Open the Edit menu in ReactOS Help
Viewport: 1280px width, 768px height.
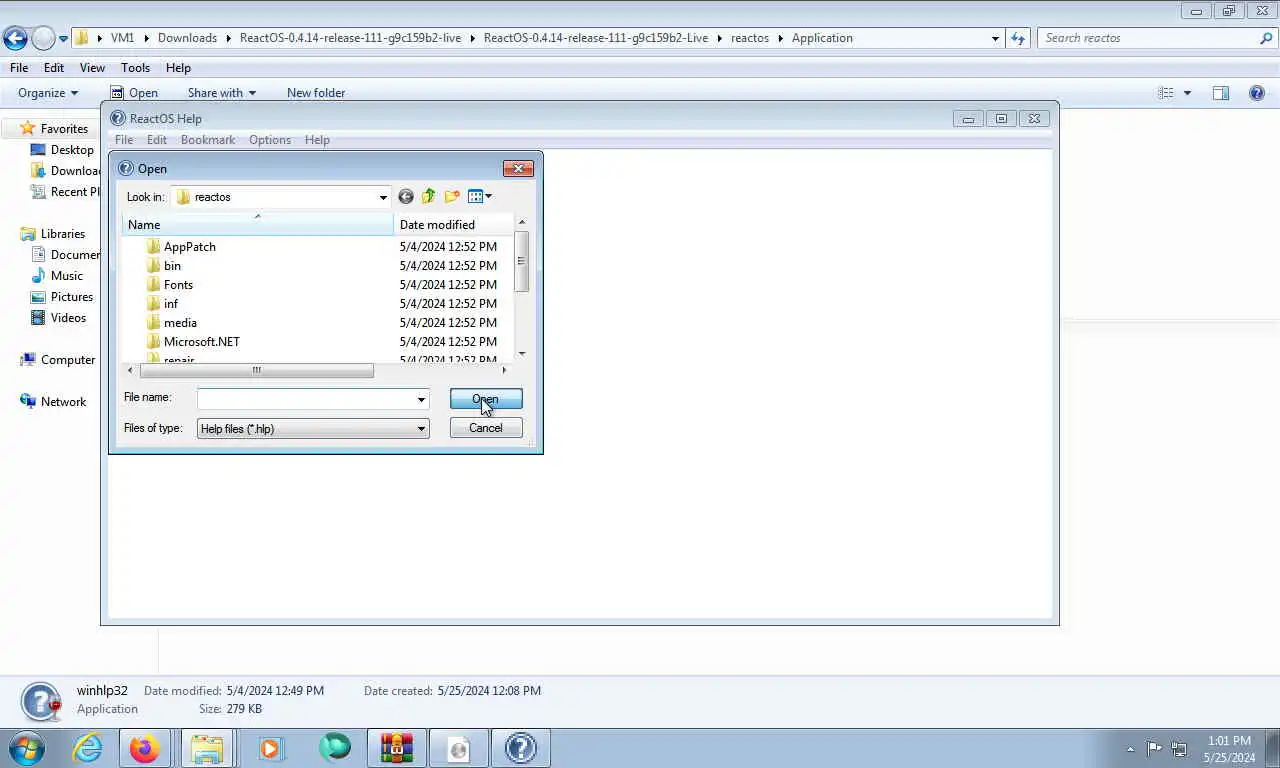[157, 140]
